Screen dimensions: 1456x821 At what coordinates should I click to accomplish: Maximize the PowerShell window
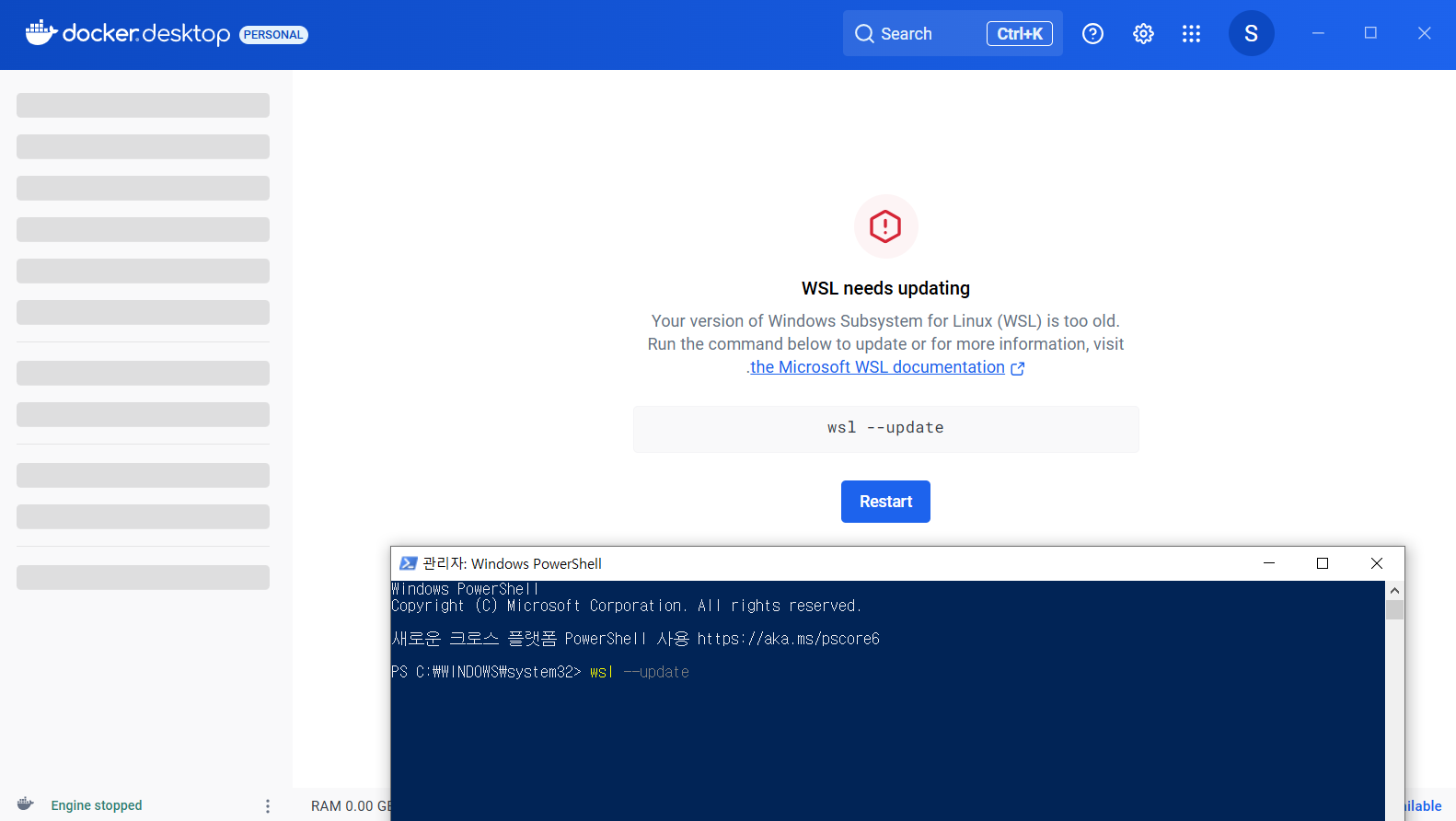[1323, 563]
